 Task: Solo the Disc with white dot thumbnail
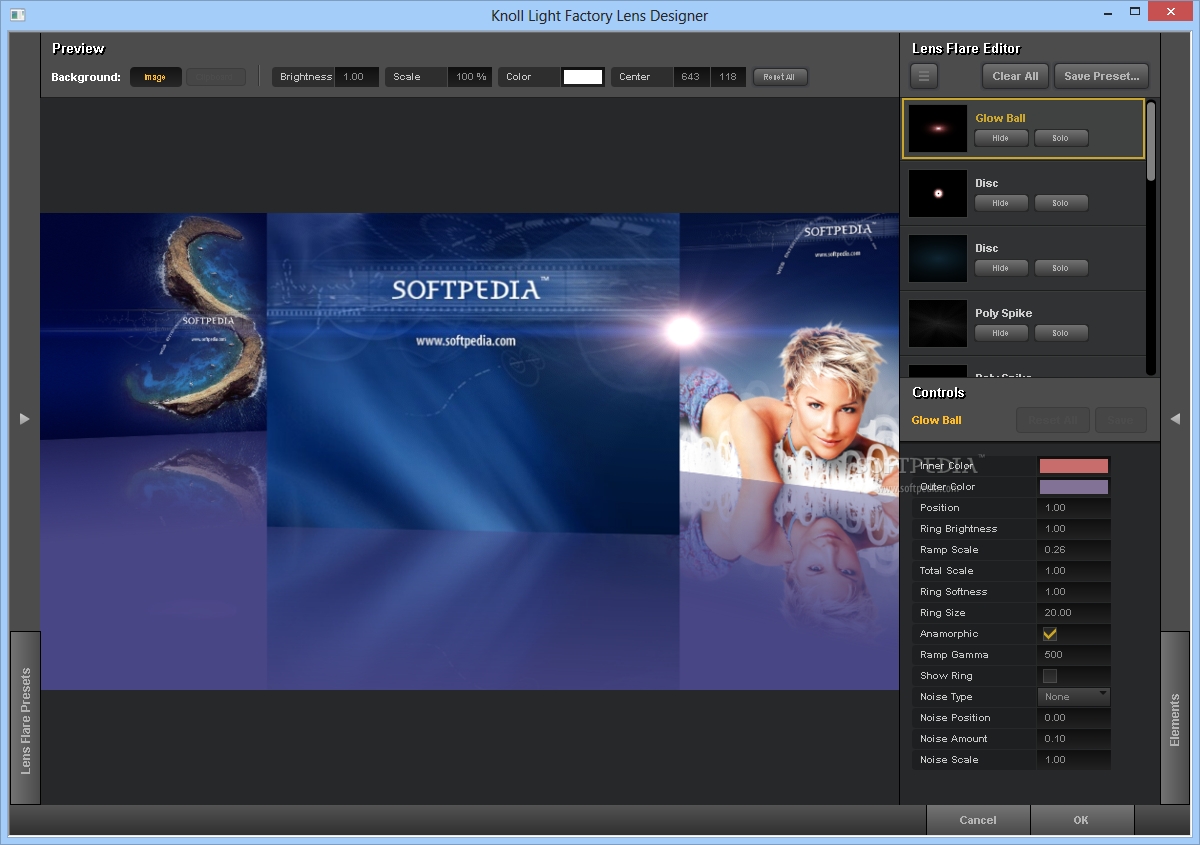[1061, 203]
